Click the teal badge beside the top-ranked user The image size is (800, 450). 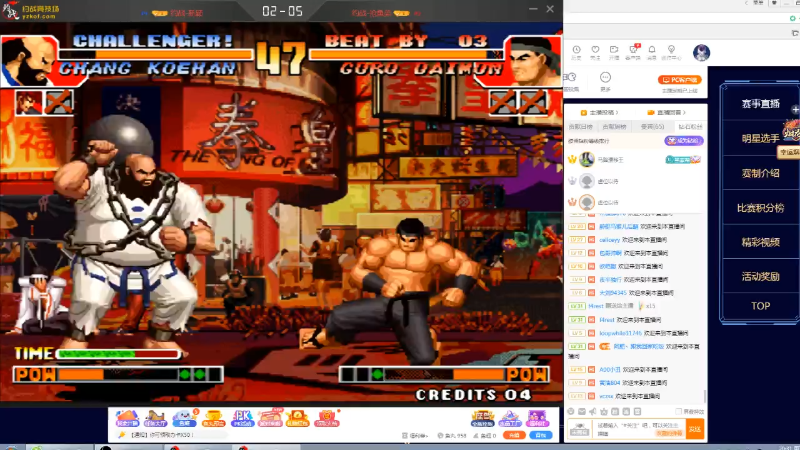683,160
